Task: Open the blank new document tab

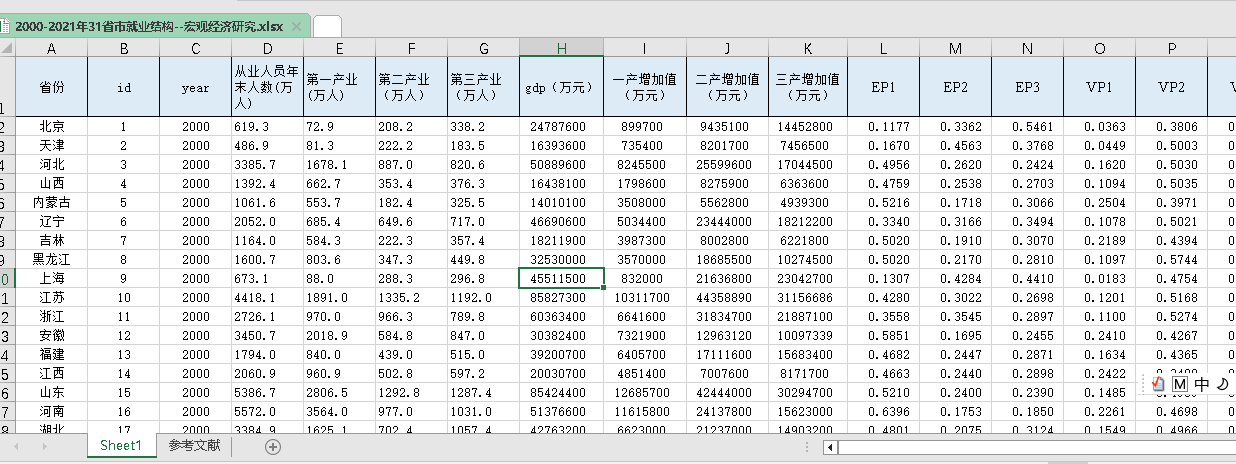Action: (x=327, y=26)
